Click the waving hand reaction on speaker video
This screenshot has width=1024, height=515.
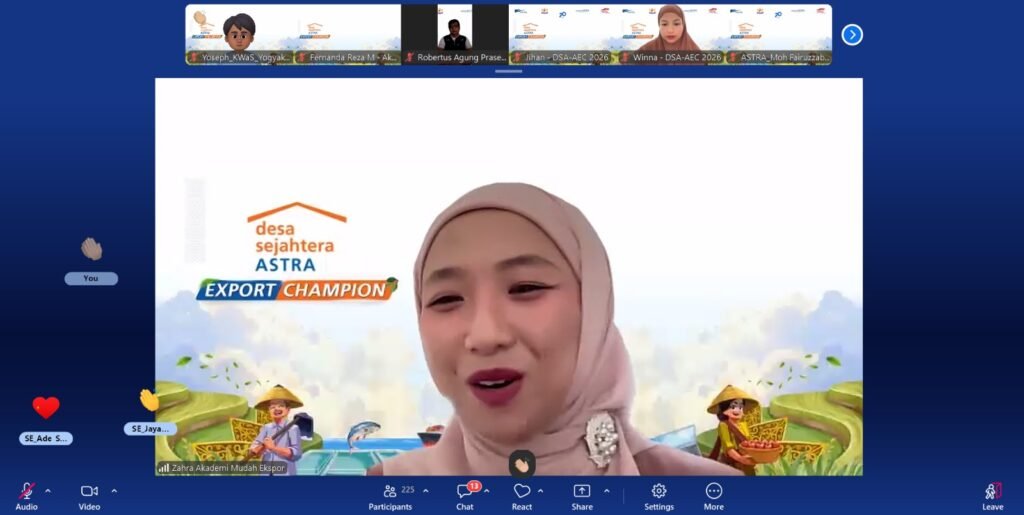tap(522, 465)
